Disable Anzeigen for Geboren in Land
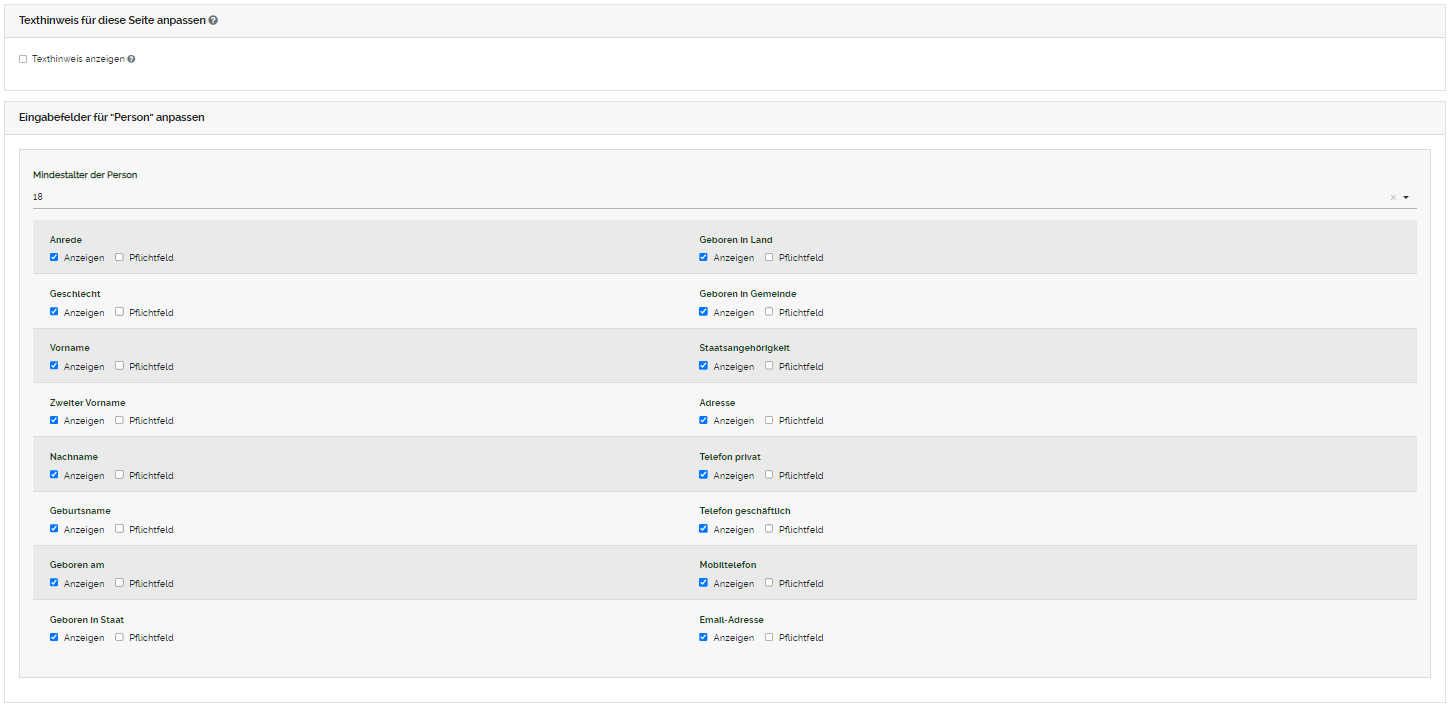Image resolution: width=1452 pixels, height=707 pixels. tap(704, 257)
